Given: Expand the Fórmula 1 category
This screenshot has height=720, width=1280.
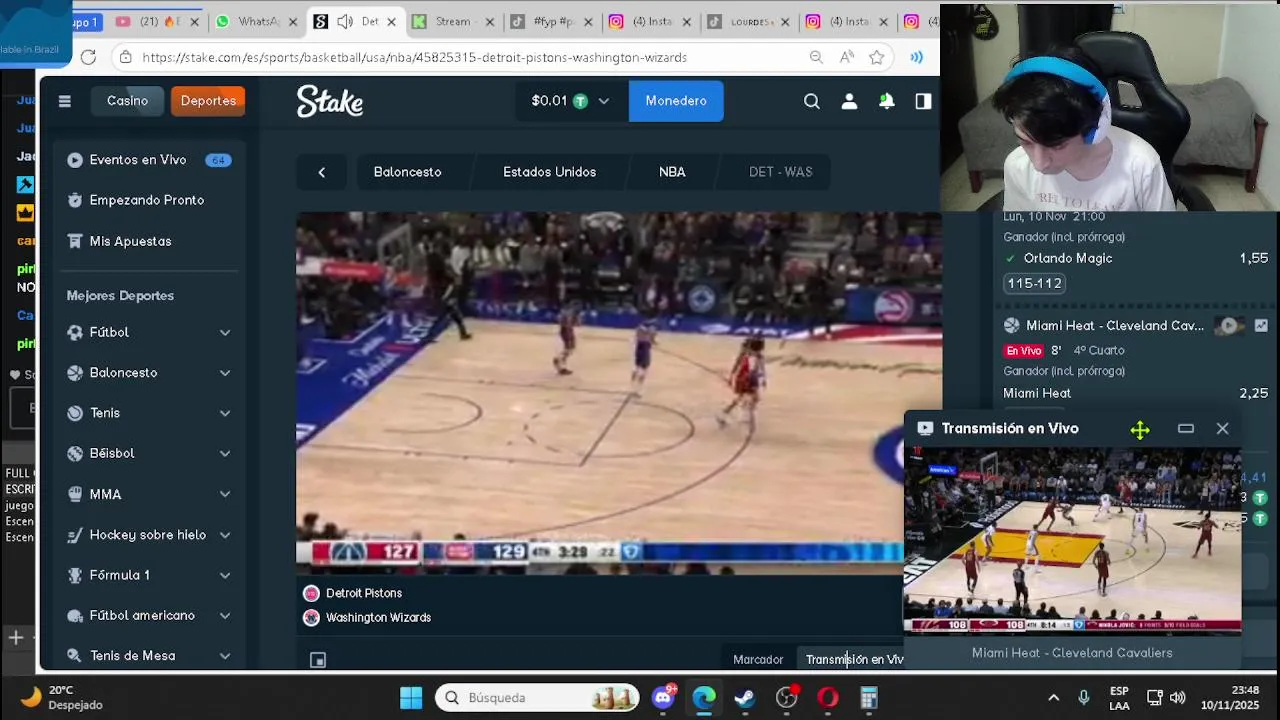Looking at the screenshot, I should [x=225, y=576].
